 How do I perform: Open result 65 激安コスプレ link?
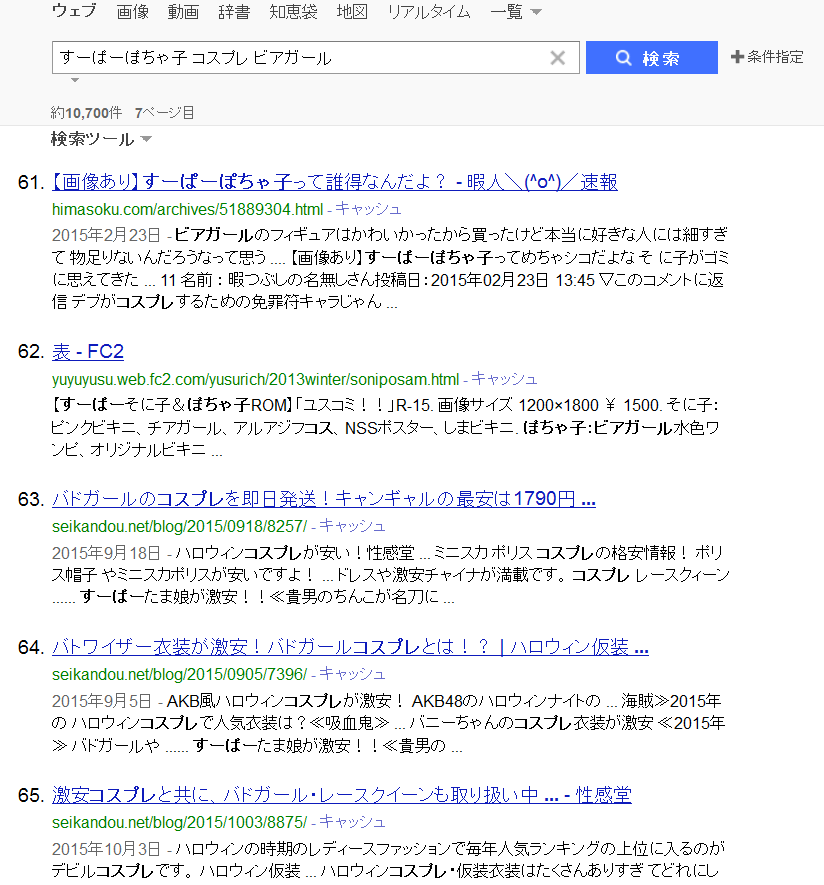tap(341, 795)
